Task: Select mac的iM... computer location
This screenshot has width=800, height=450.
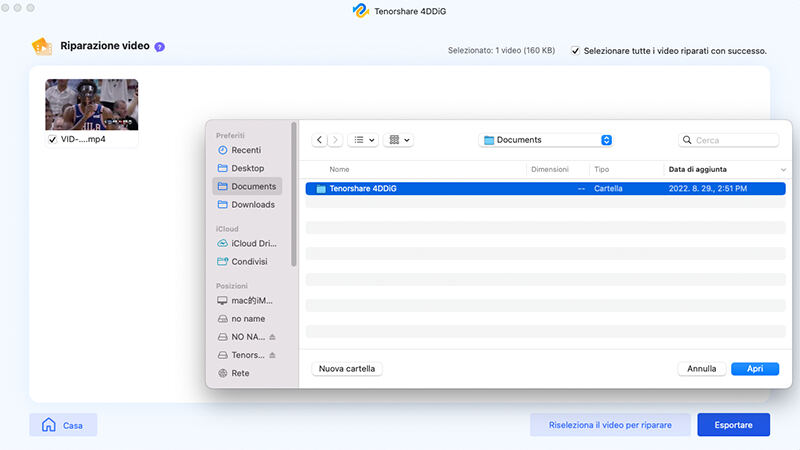Action: [247, 301]
